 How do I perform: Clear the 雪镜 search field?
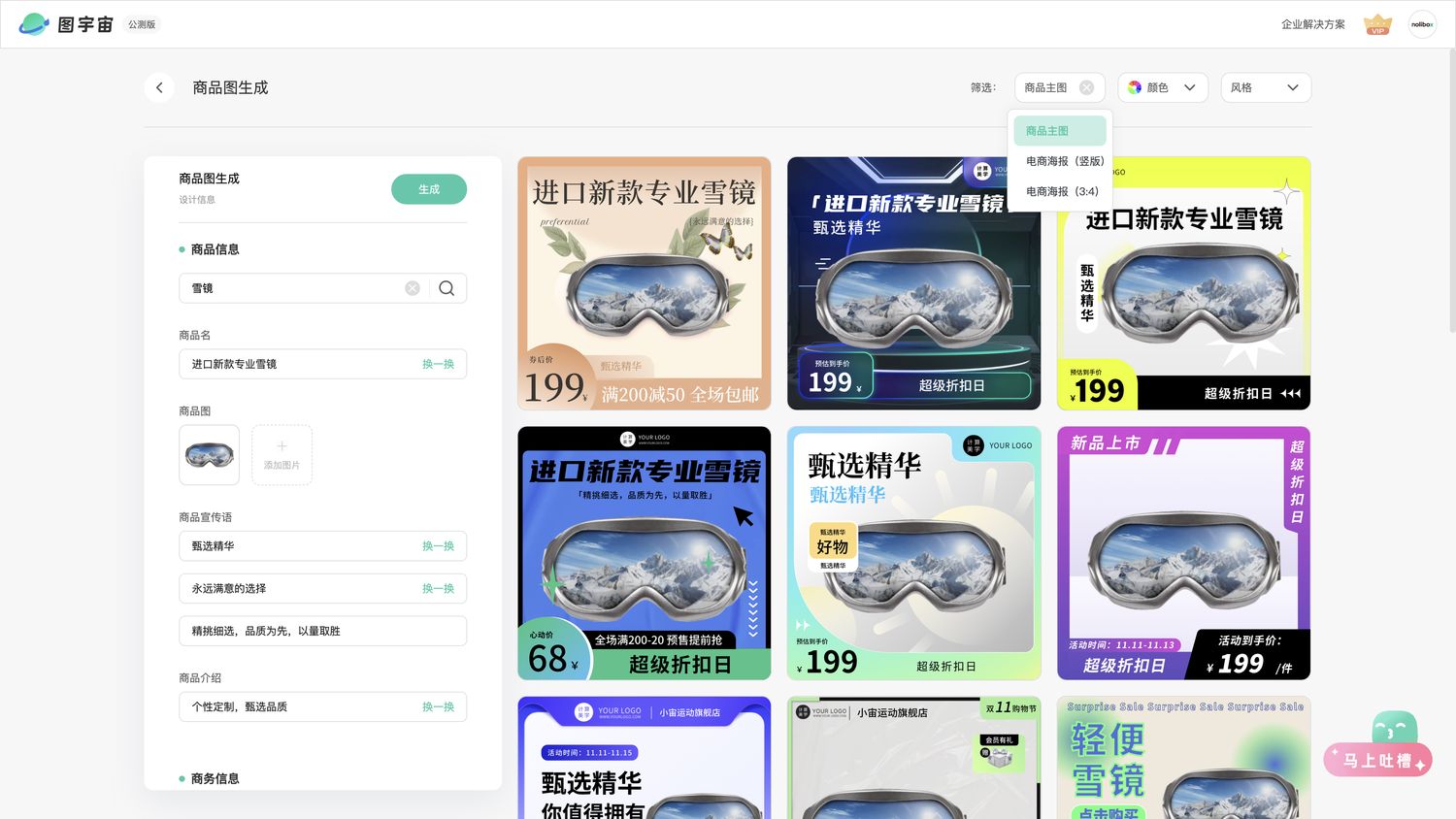[413, 288]
